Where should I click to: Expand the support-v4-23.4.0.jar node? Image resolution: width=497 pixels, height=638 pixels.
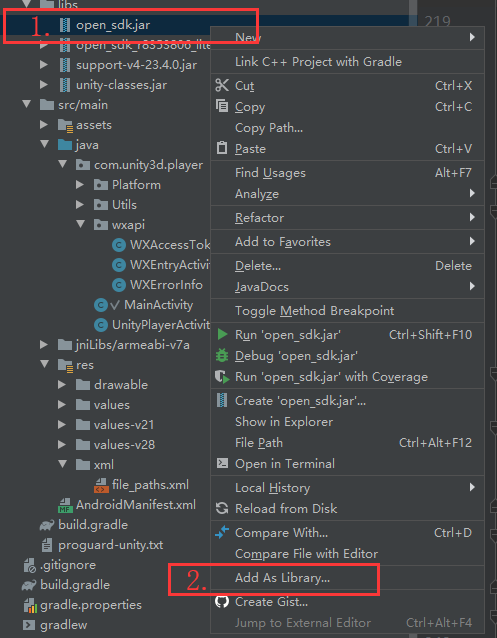click(44, 65)
